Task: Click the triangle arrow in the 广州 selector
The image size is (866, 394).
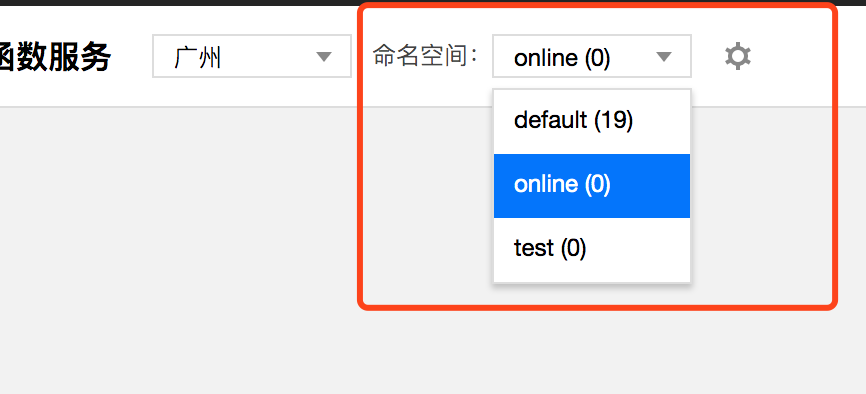Action: tap(324, 56)
